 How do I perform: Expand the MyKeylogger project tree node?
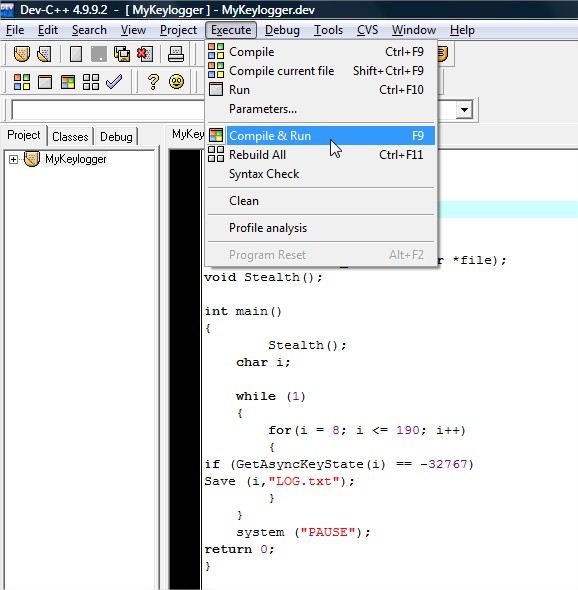tap(13, 160)
